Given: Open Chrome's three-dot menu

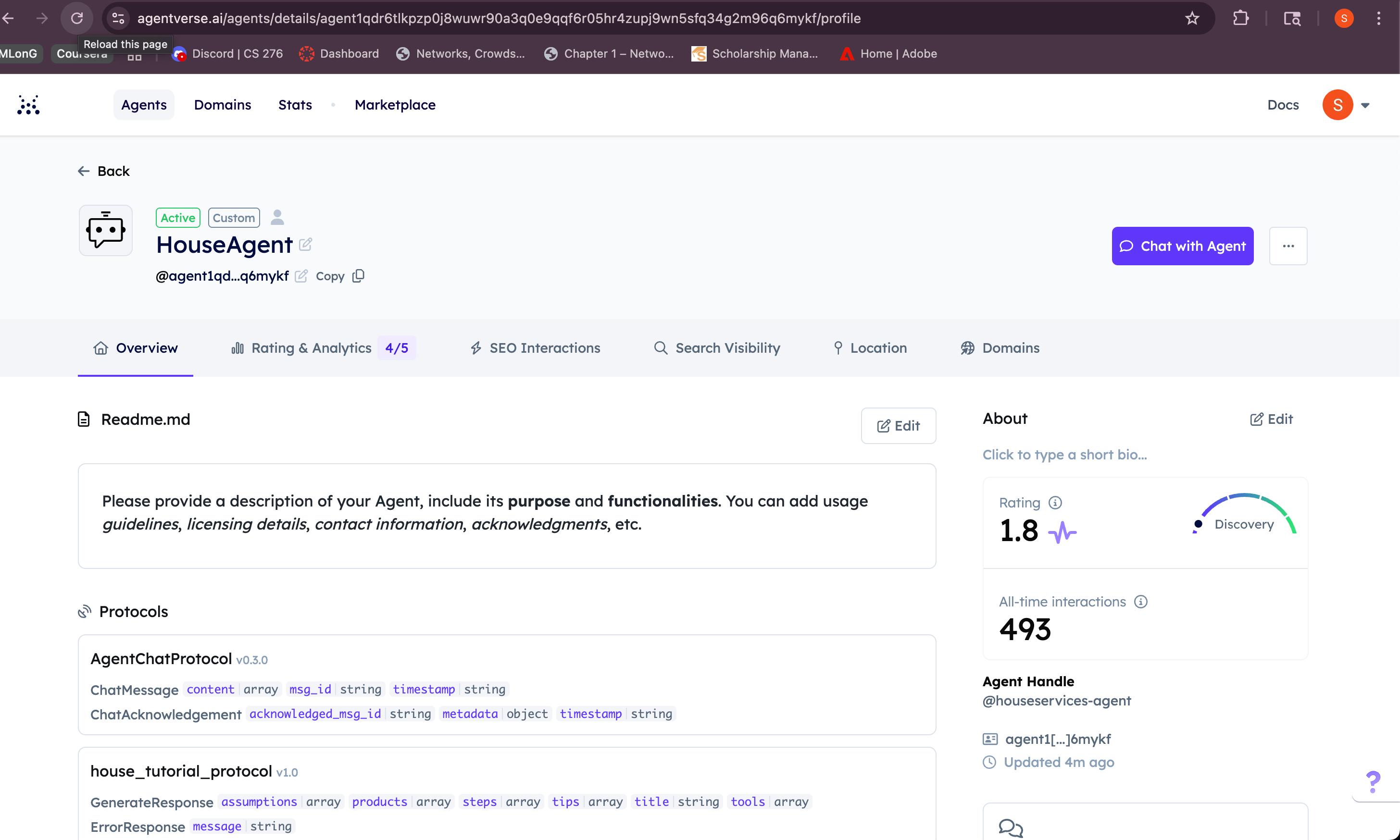Looking at the screenshot, I should [x=1378, y=19].
